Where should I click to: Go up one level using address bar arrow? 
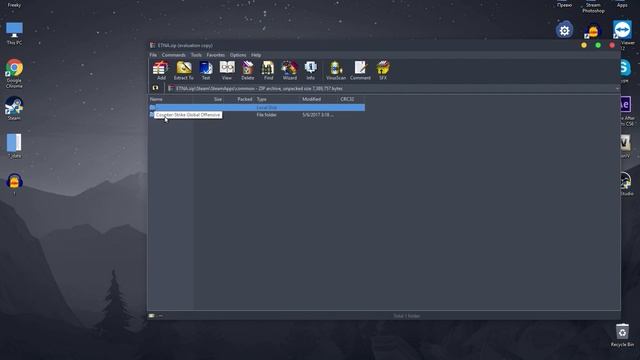coord(156,88)
